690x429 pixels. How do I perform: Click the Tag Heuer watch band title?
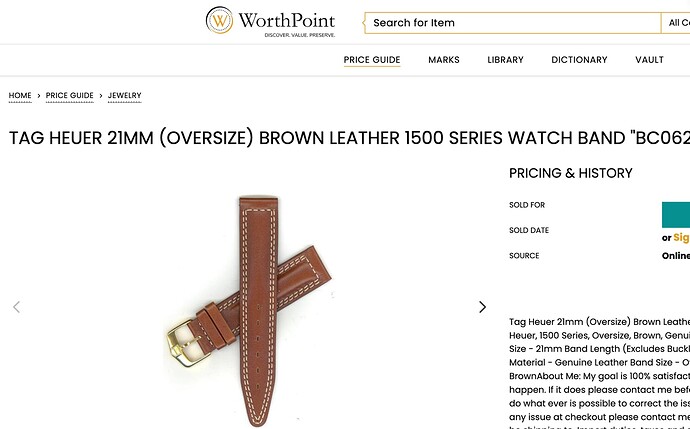pos(349,138)
